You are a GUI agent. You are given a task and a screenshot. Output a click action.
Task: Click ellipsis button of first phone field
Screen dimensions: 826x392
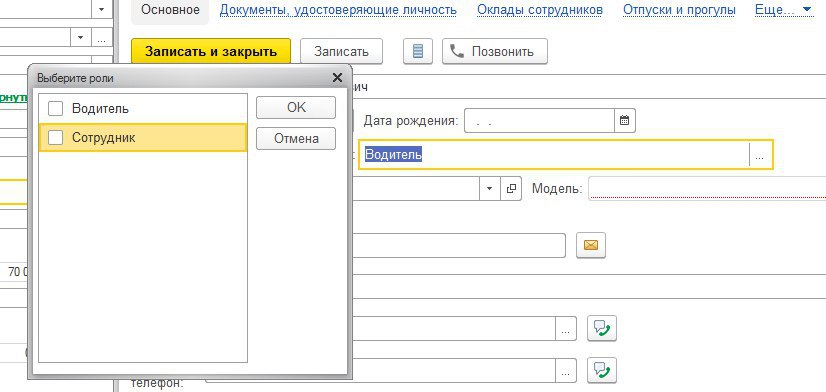(x=566, y=329)
